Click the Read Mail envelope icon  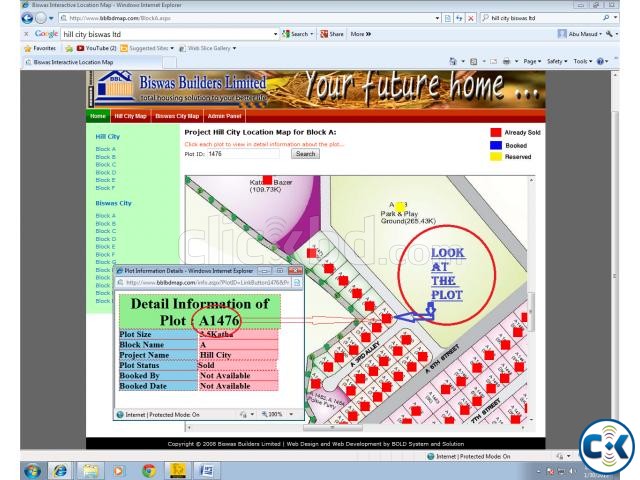pos(493,61)
